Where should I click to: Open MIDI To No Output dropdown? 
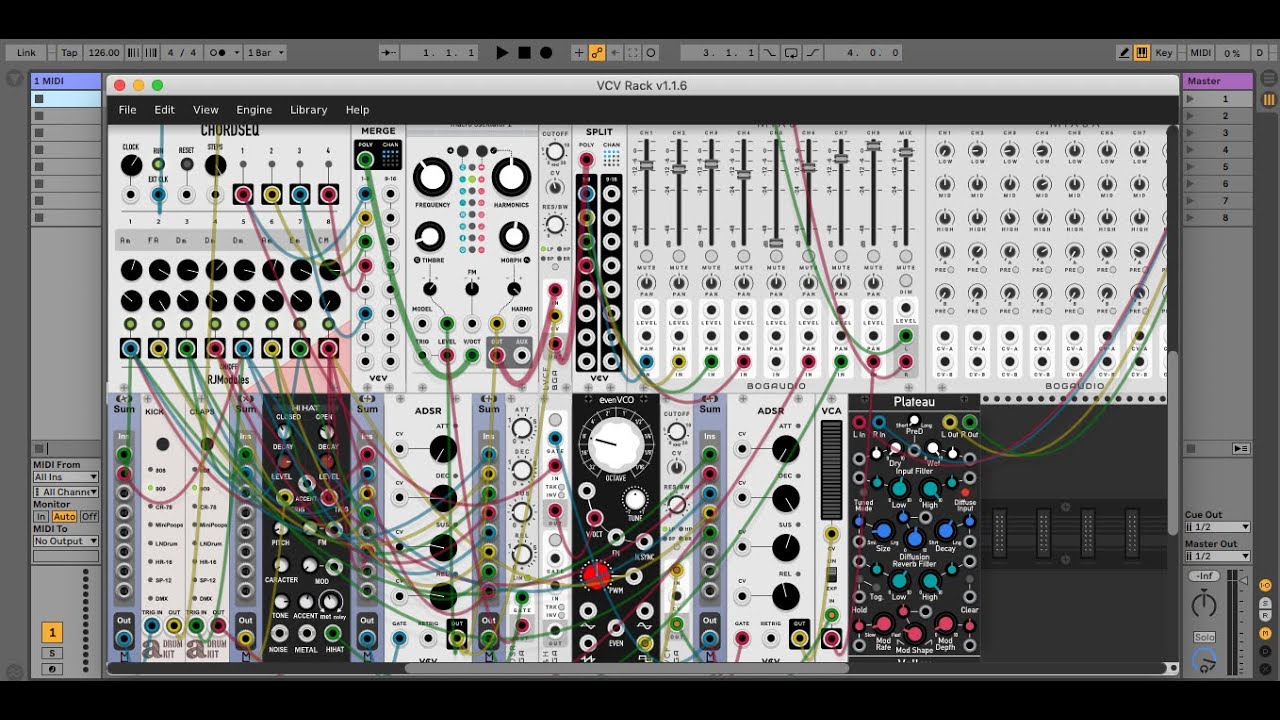pyautogui.click(x=66, y=541)
